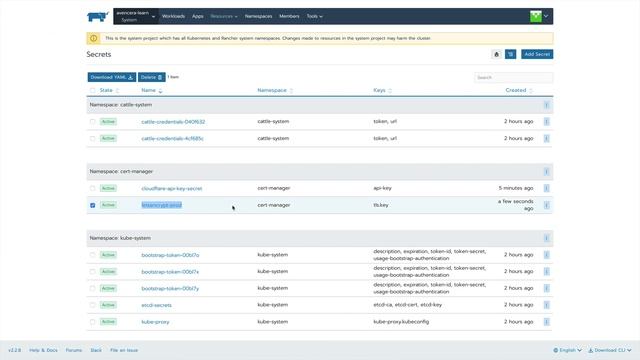Open cloudflare-api-key-secret link
This screenshot has height=360, width=640.
pos(171,189)
